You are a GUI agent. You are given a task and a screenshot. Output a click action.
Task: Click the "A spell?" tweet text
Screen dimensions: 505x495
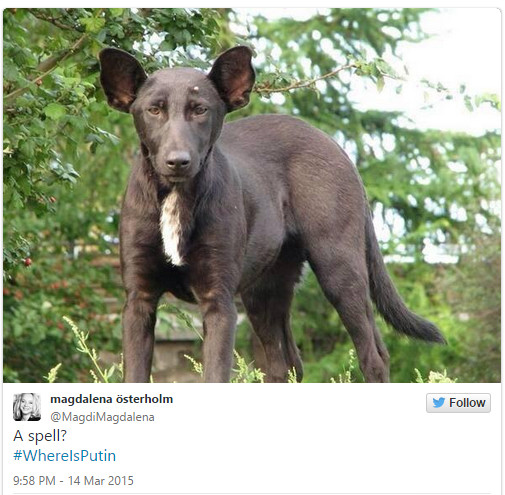(x=40, y=436)
